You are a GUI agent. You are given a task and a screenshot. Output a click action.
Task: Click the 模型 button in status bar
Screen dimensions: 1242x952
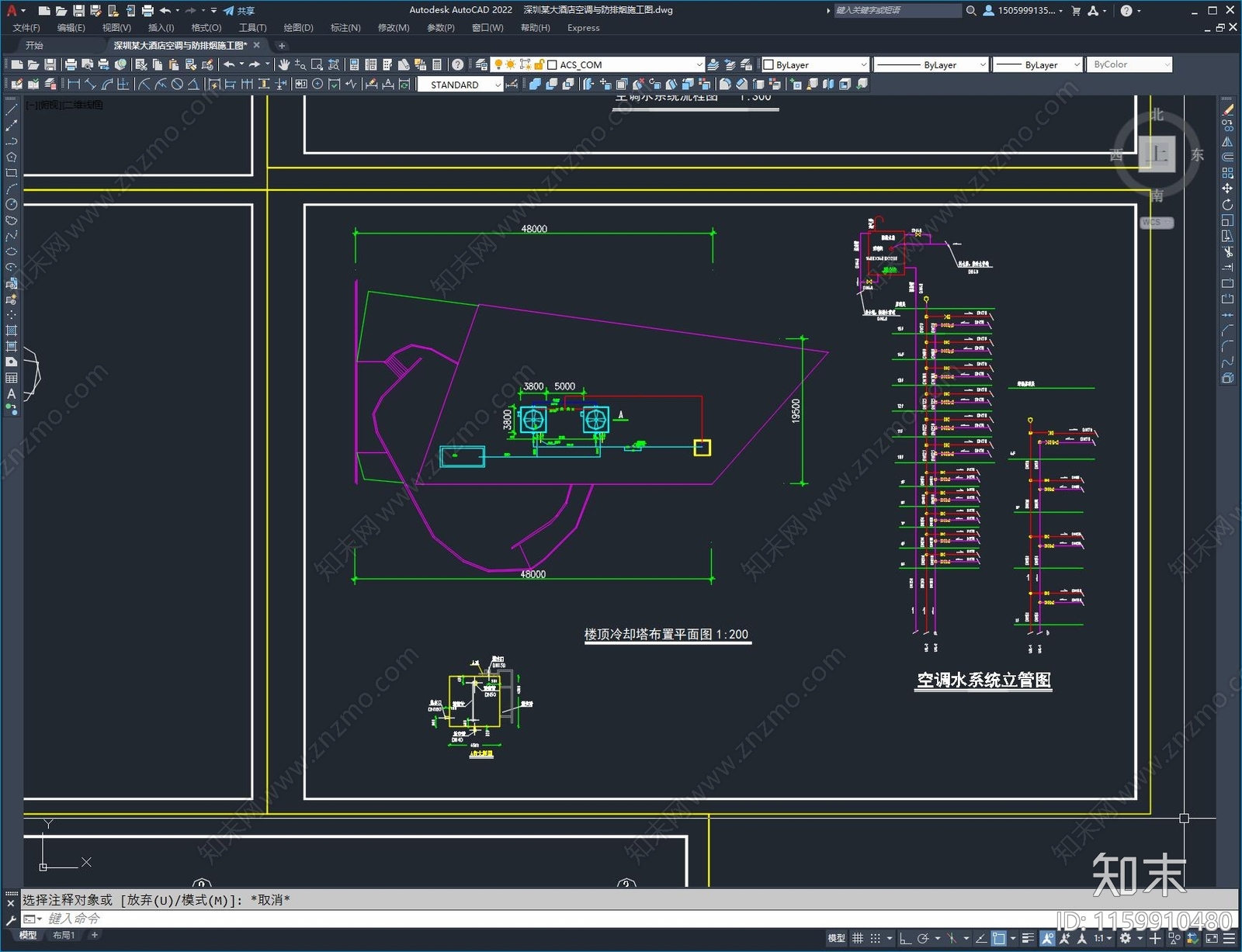836,938
